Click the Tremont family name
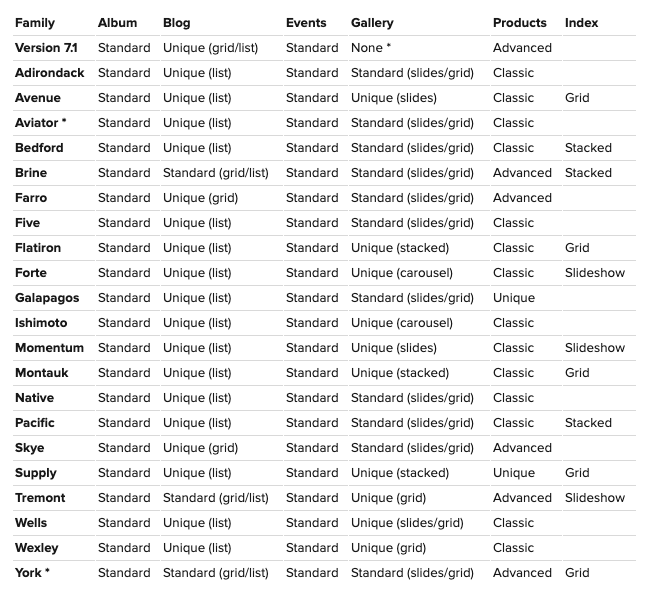Image resolution: width=654 pixels, height=592 pixels. [40, 498]
